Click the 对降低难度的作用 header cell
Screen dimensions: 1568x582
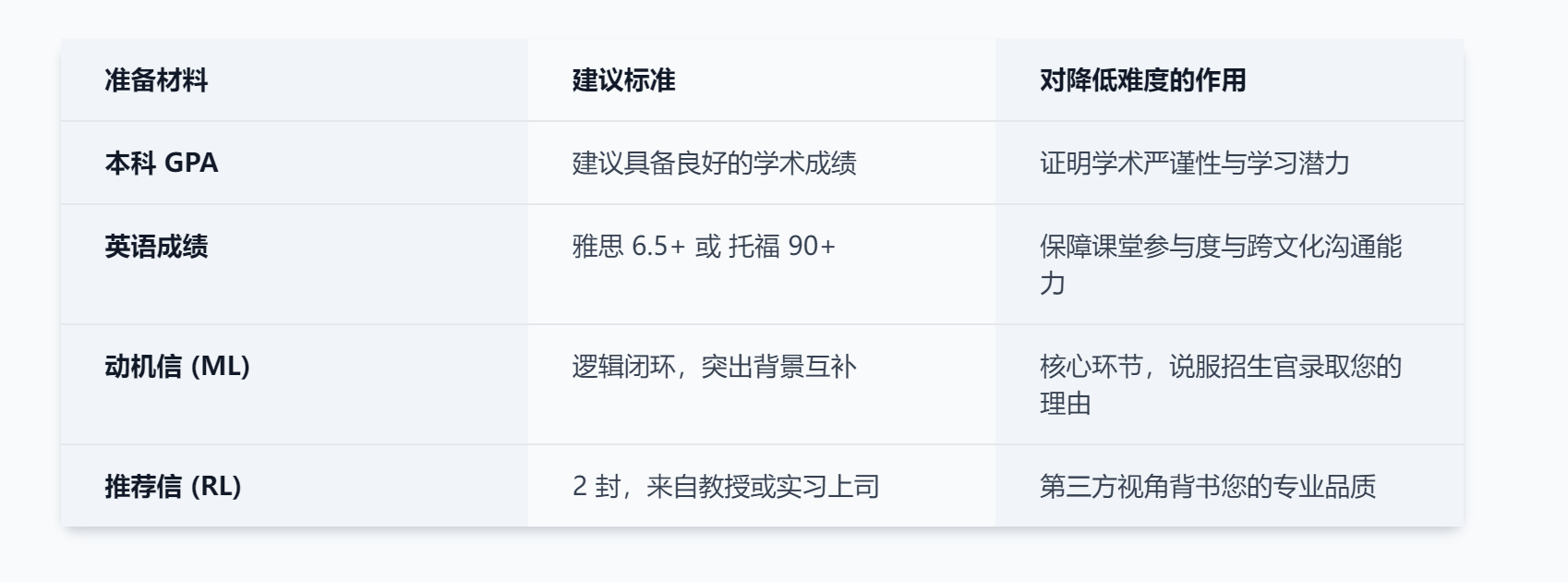[1142, 80]
